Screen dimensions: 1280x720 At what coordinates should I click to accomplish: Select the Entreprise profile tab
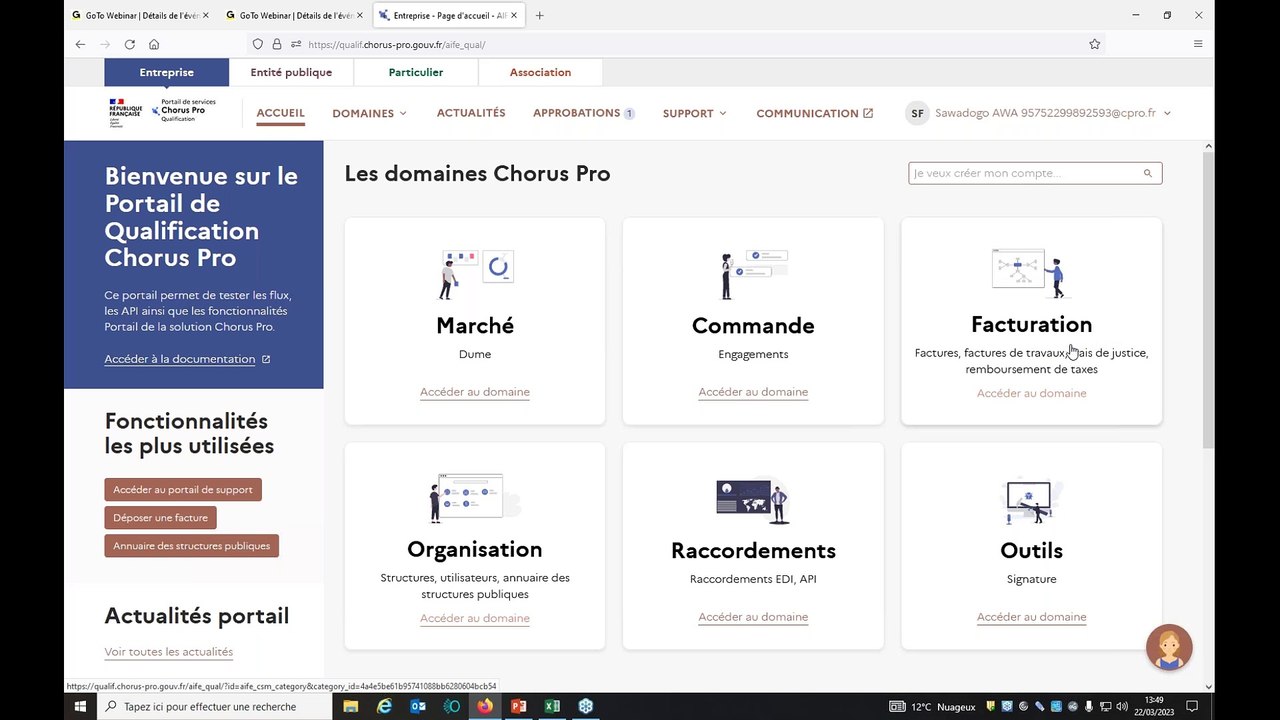coord(167,72)
